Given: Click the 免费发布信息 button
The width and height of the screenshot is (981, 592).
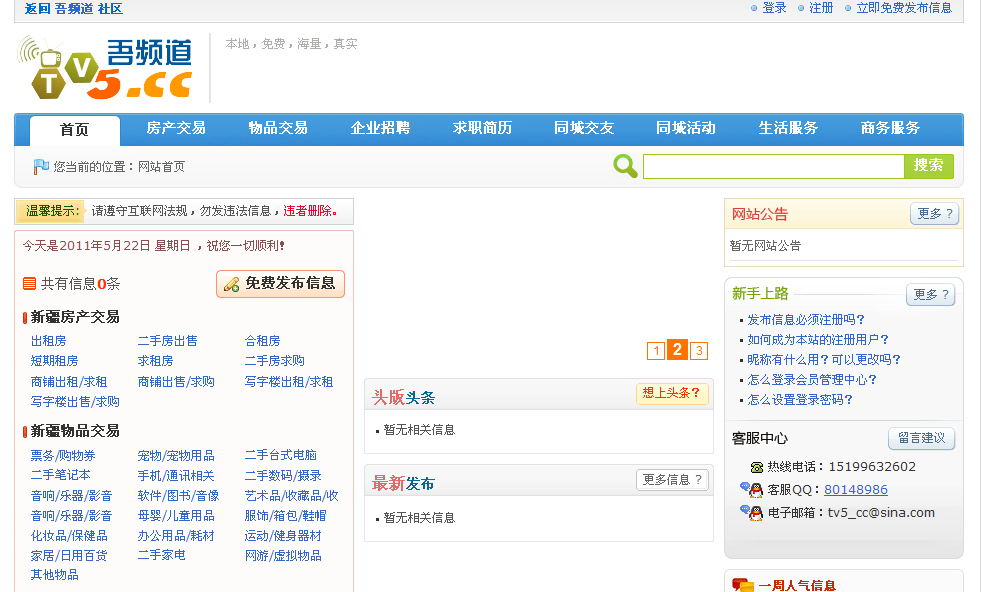Looking at the screenshot, I should [x=280, y=284].
